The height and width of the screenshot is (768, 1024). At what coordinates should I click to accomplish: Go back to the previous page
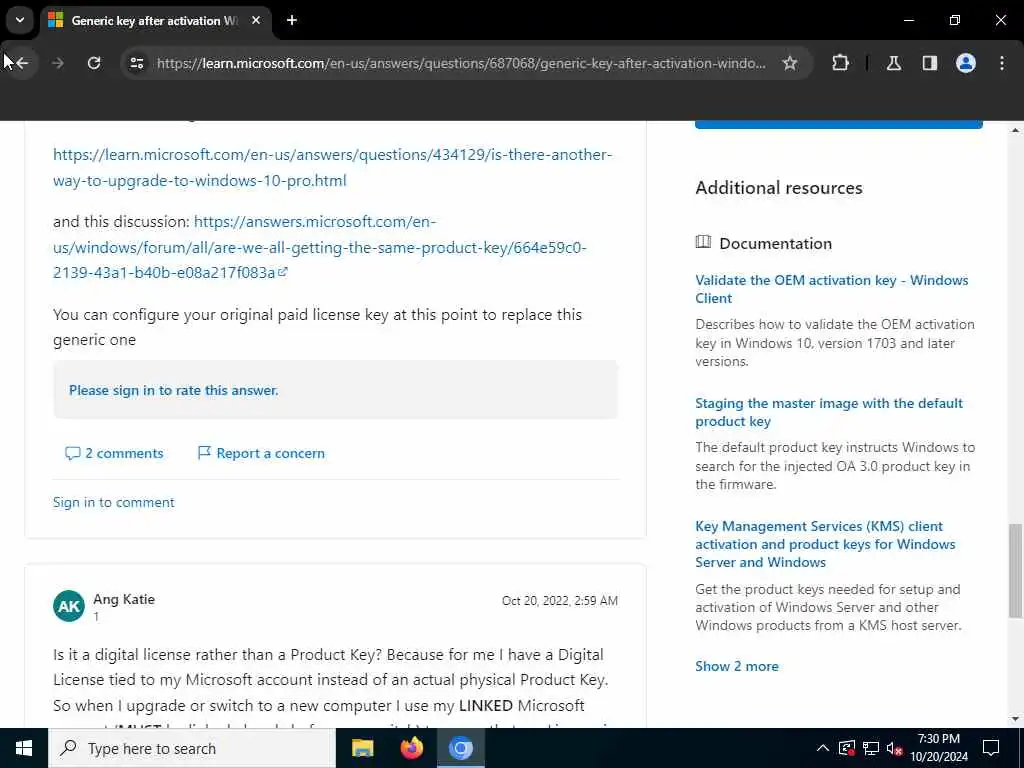click(22, 63)
